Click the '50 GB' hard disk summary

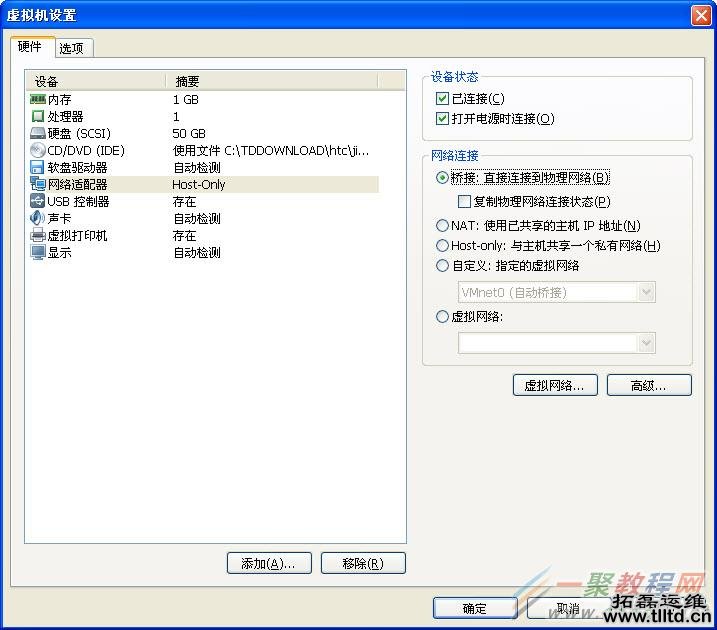tap(189, 133)
